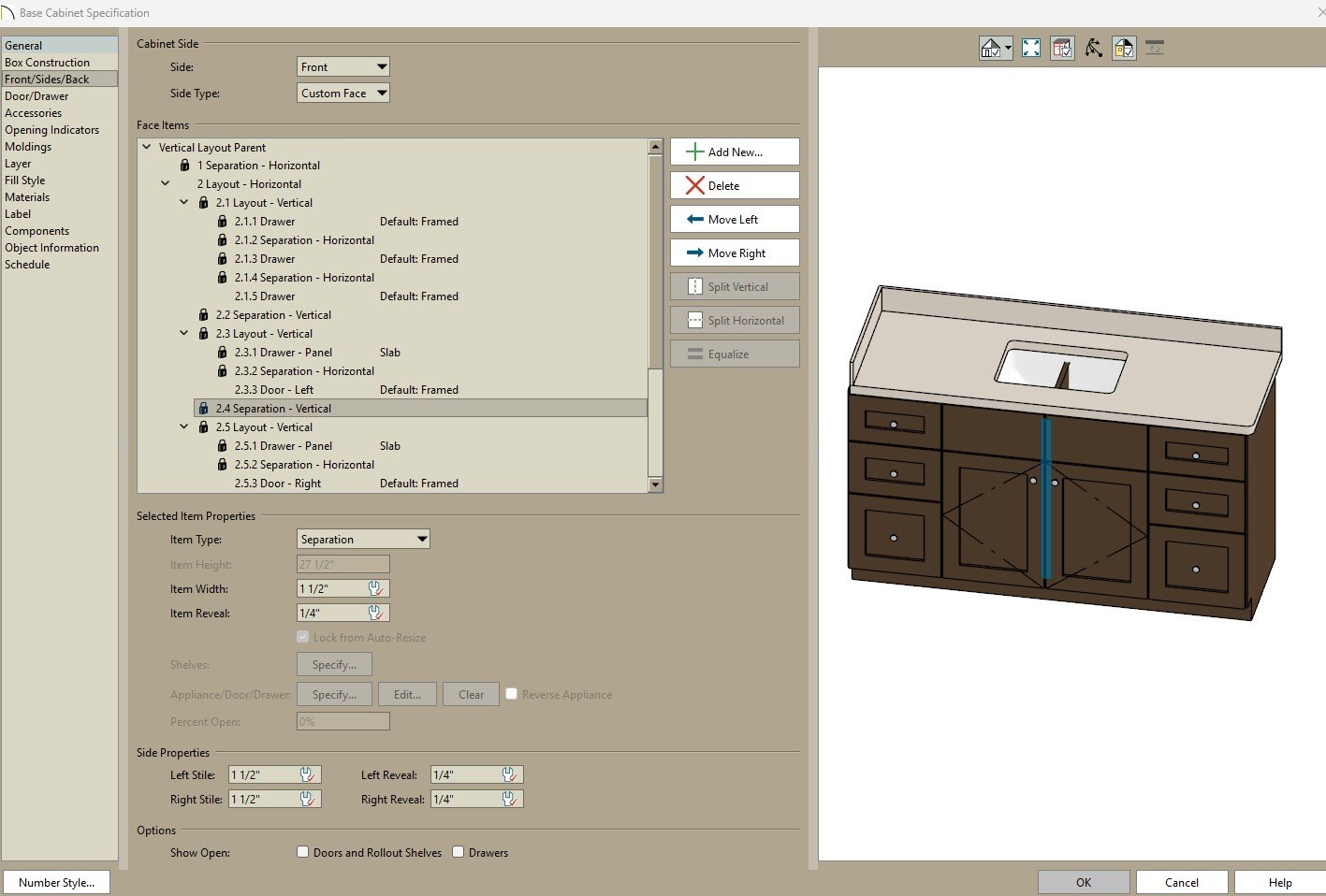
Task: Enable the Doors and Rollout Shelves checkbox
Action: 302,852
